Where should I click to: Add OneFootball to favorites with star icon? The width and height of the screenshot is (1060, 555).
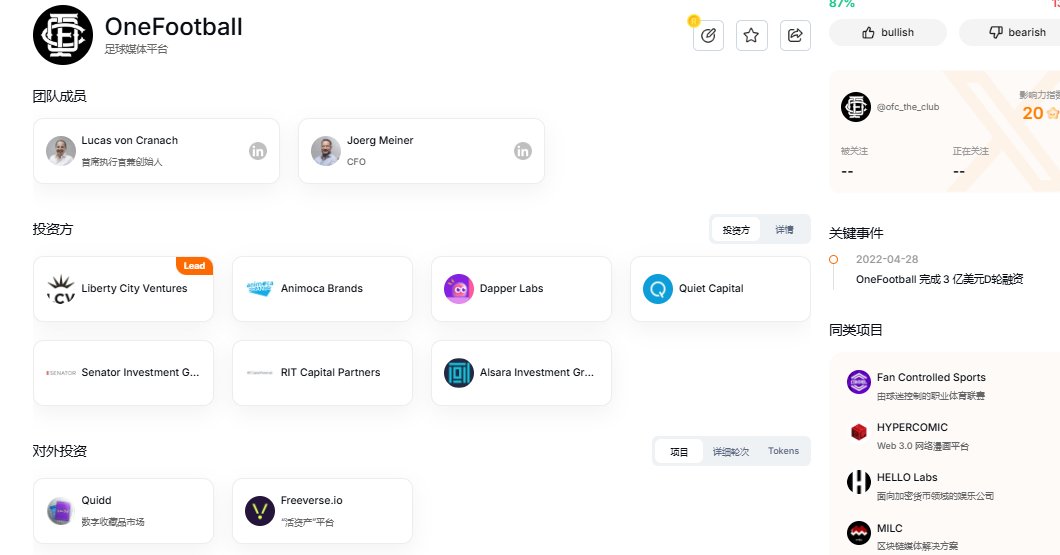point(751,35)
